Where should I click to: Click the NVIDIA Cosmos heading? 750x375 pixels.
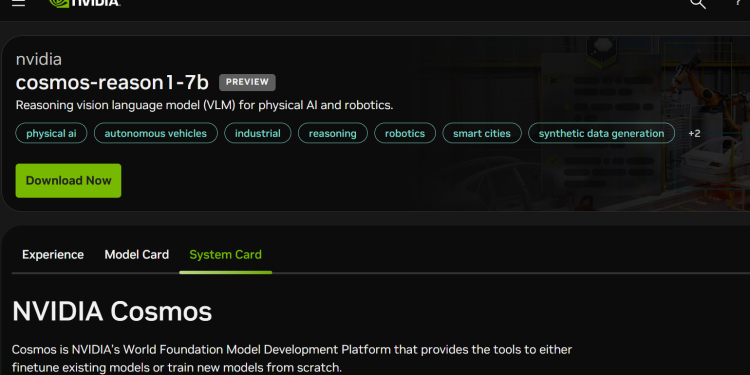112,311
